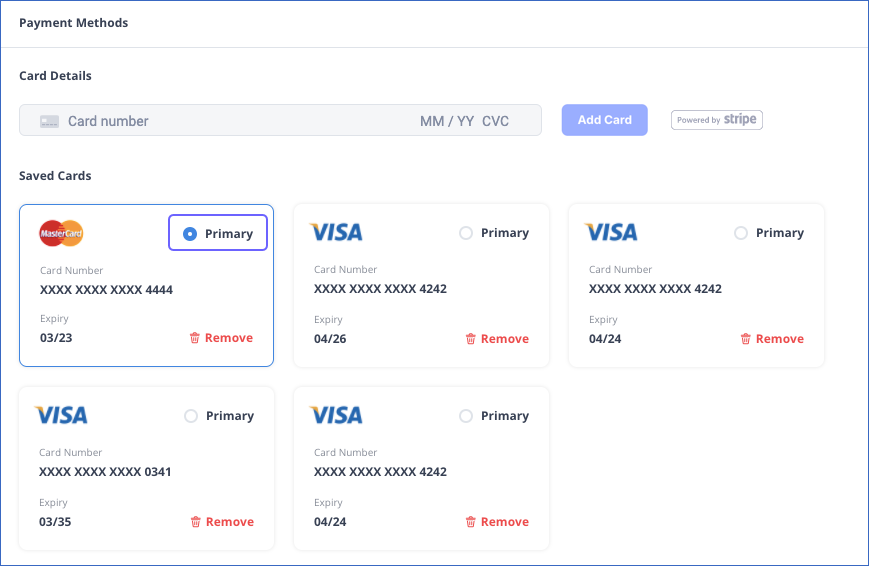The image size is (869, 566).
Task: Click the Card Details label
Action: click(x=55, y=76)
